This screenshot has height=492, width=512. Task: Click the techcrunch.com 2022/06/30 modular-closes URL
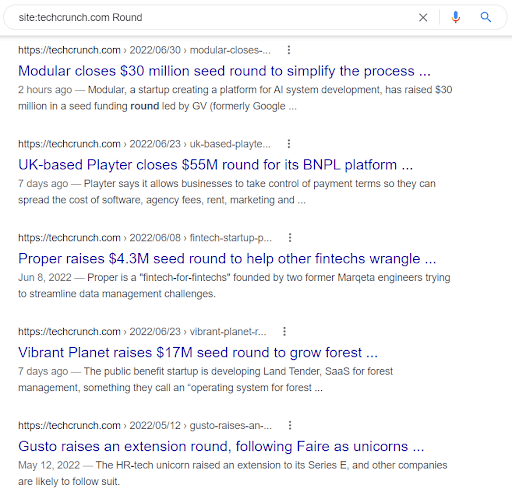(144, 50)
